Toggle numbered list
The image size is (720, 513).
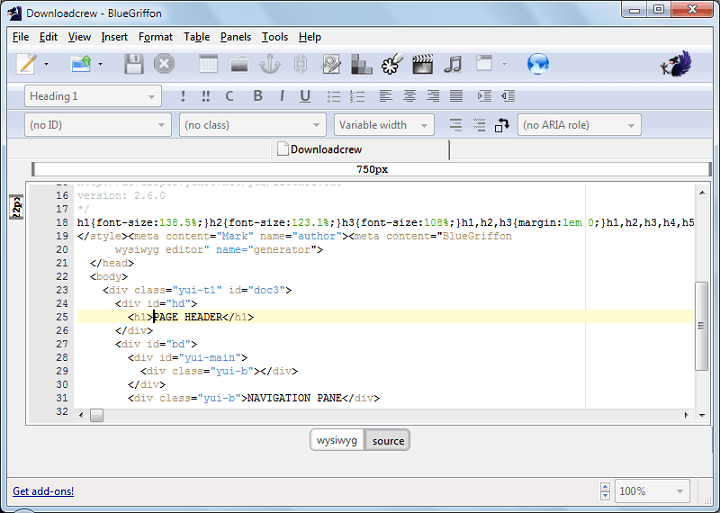coord(357,96)
